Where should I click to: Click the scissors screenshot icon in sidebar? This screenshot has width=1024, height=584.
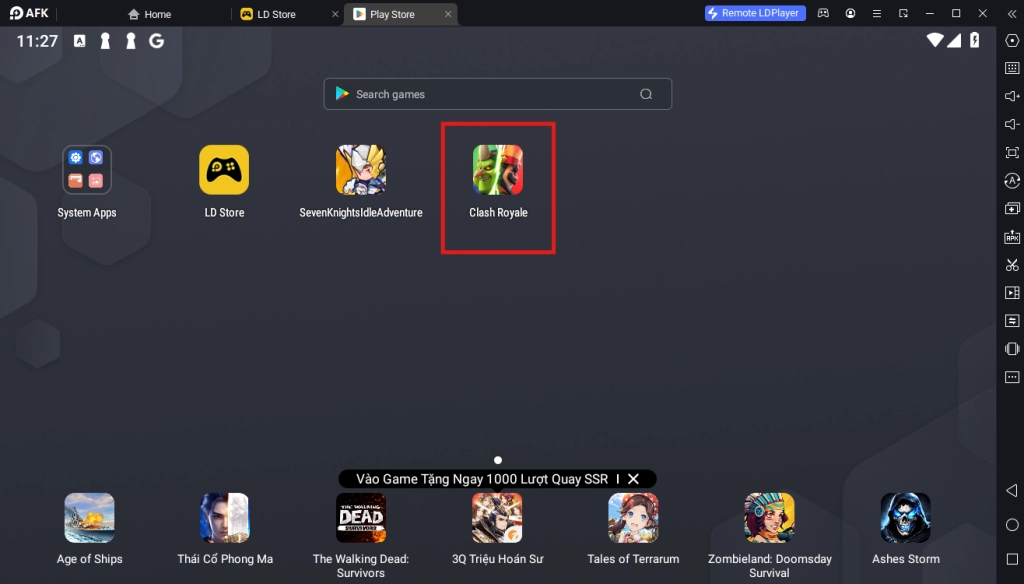(x=1012, y=265)
